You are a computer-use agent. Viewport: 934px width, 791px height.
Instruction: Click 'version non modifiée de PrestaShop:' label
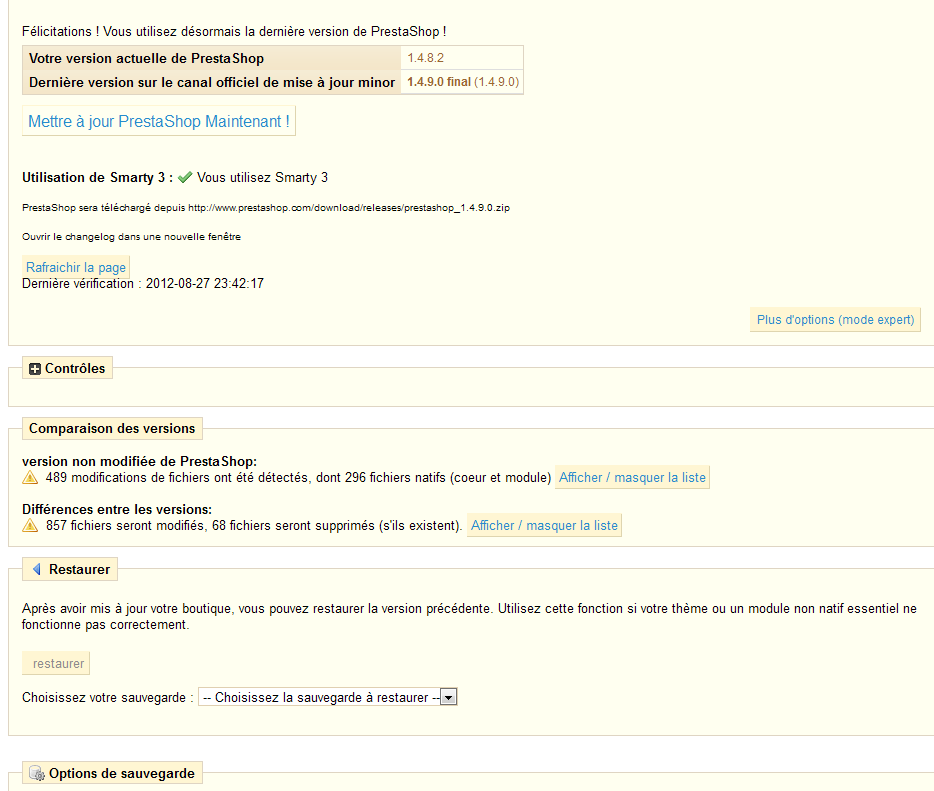tap(139, 462)
